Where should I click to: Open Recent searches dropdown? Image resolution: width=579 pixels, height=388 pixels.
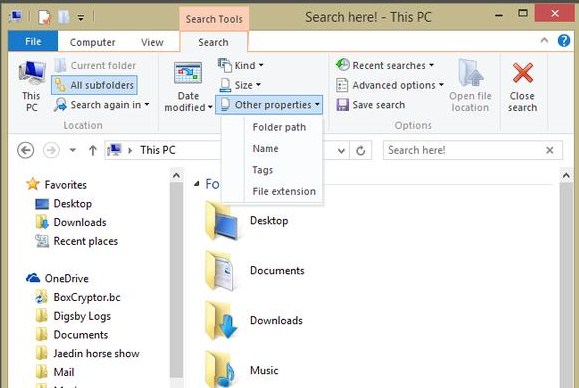pos(385,65)
